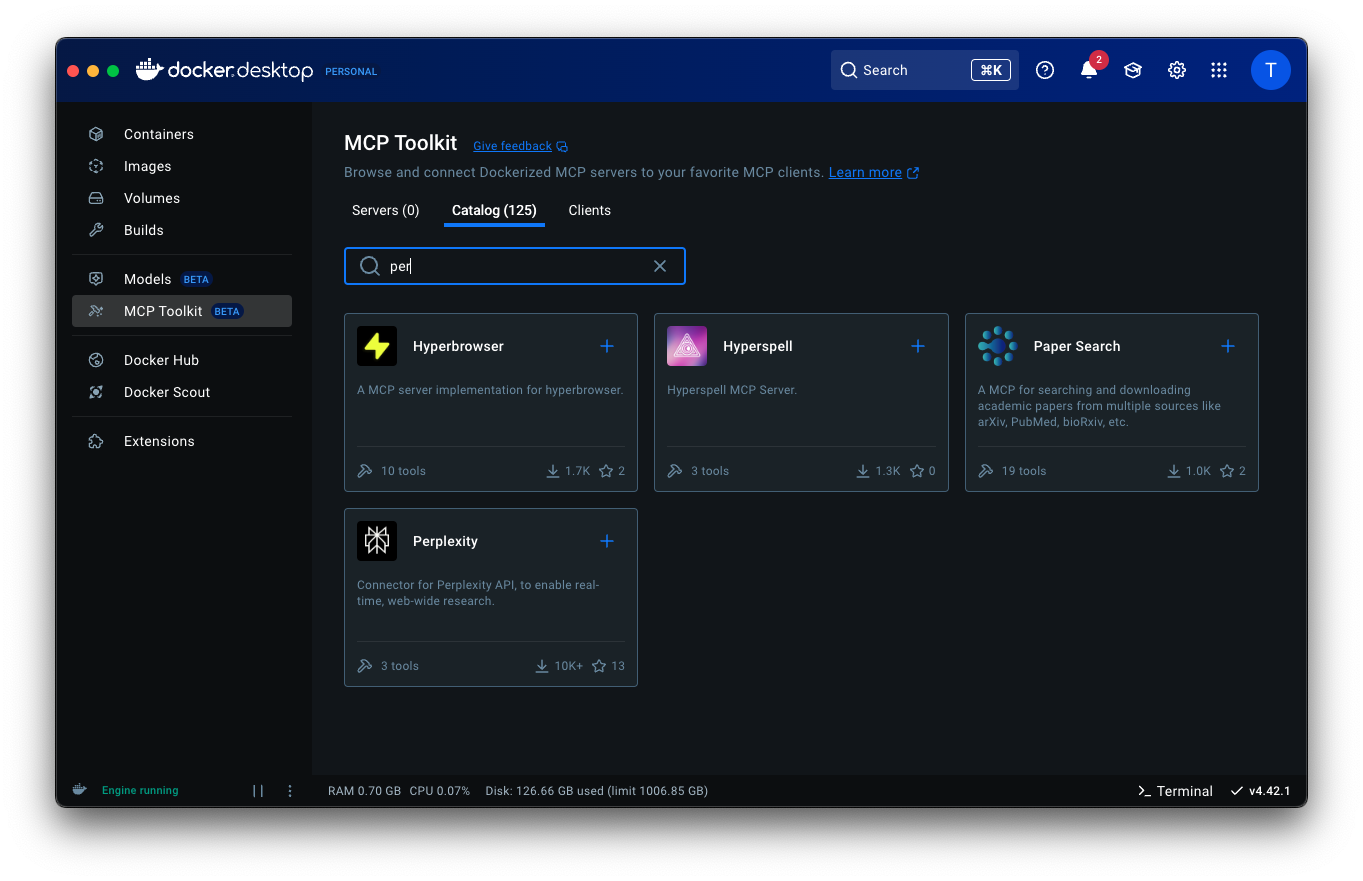Select the Catalog (125) tab
Viewport: 1363px width, 881px height.
coord(494,210)
